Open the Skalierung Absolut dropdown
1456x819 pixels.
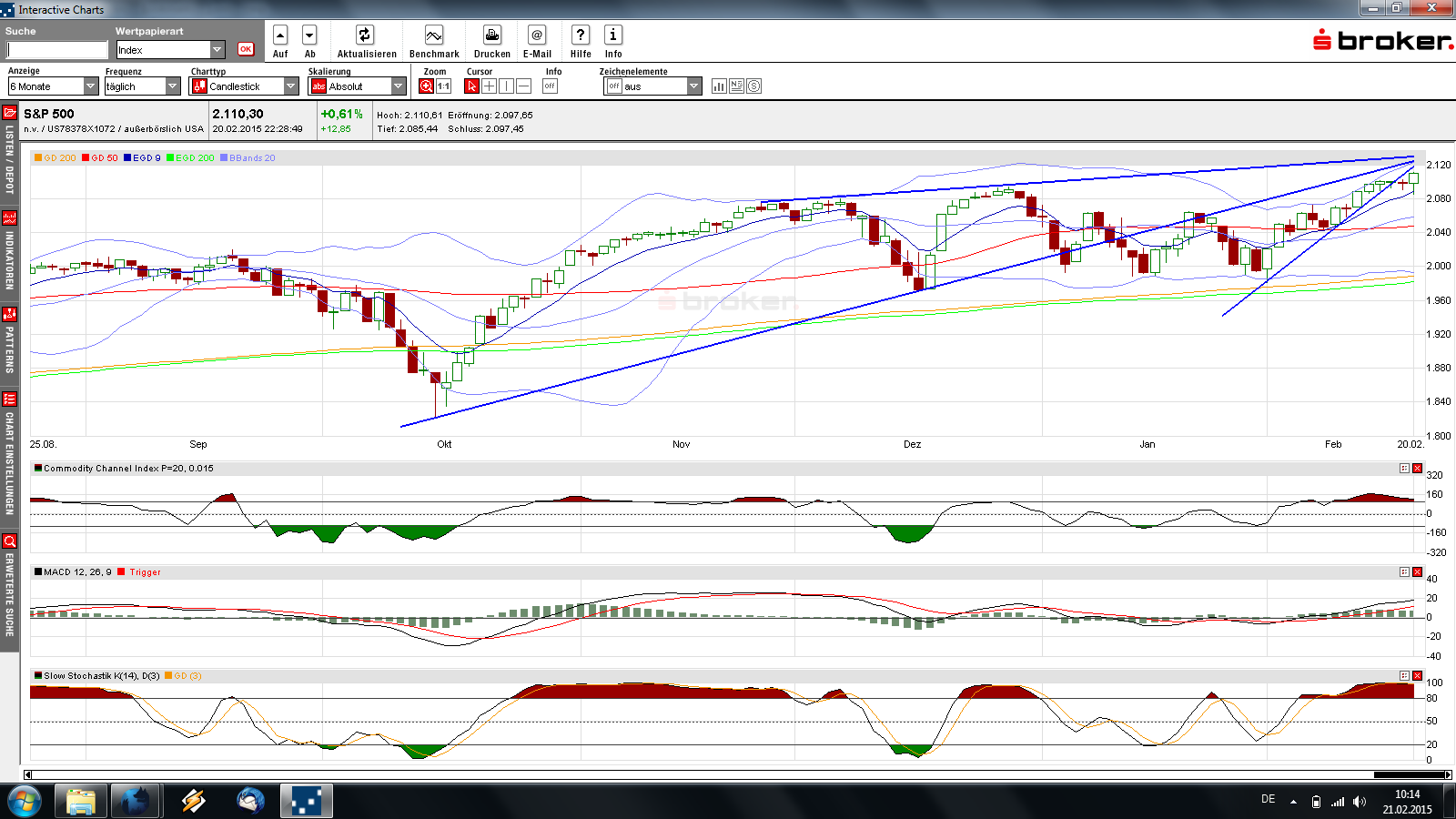[357, 86]
